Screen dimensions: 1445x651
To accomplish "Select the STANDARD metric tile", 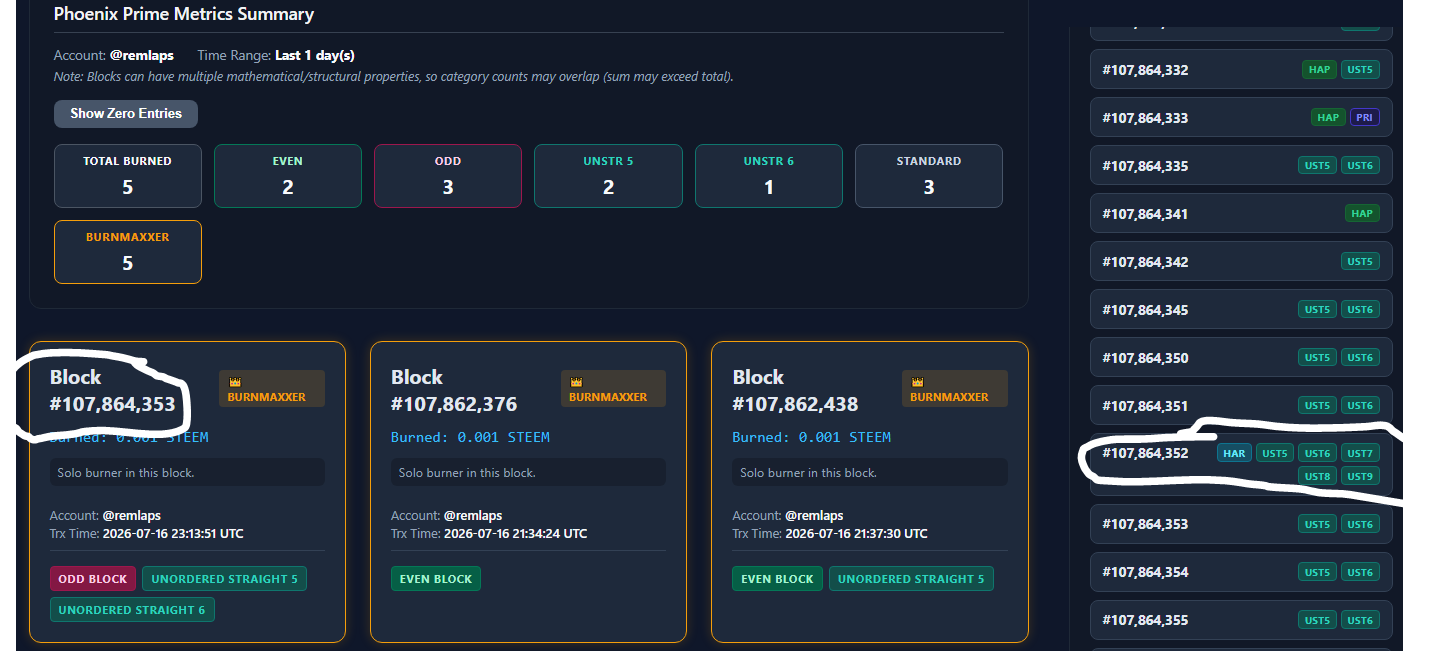I will [x=929, y=176].
